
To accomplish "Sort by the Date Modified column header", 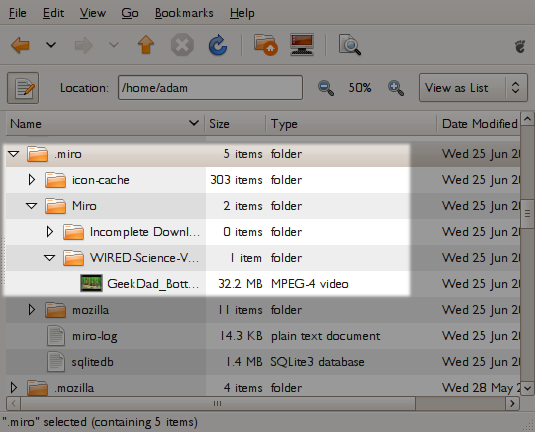I will [x=478, y=124].
